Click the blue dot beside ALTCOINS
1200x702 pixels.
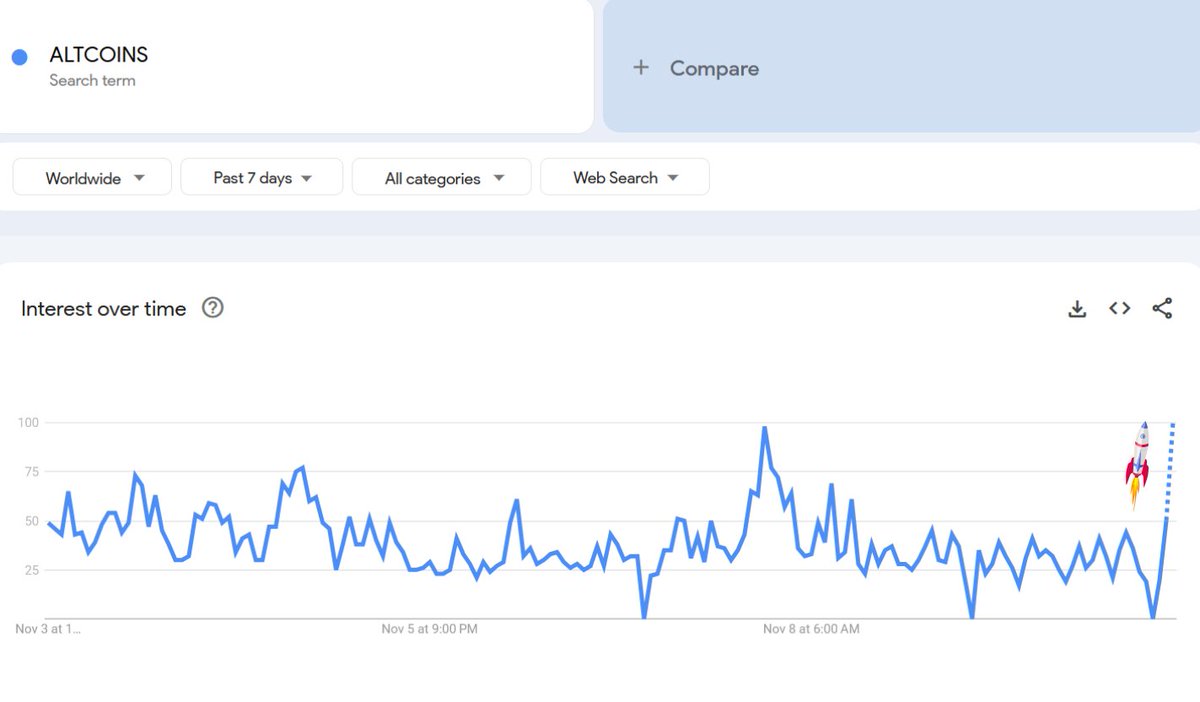pyautogui.click(x=20, y=57)
